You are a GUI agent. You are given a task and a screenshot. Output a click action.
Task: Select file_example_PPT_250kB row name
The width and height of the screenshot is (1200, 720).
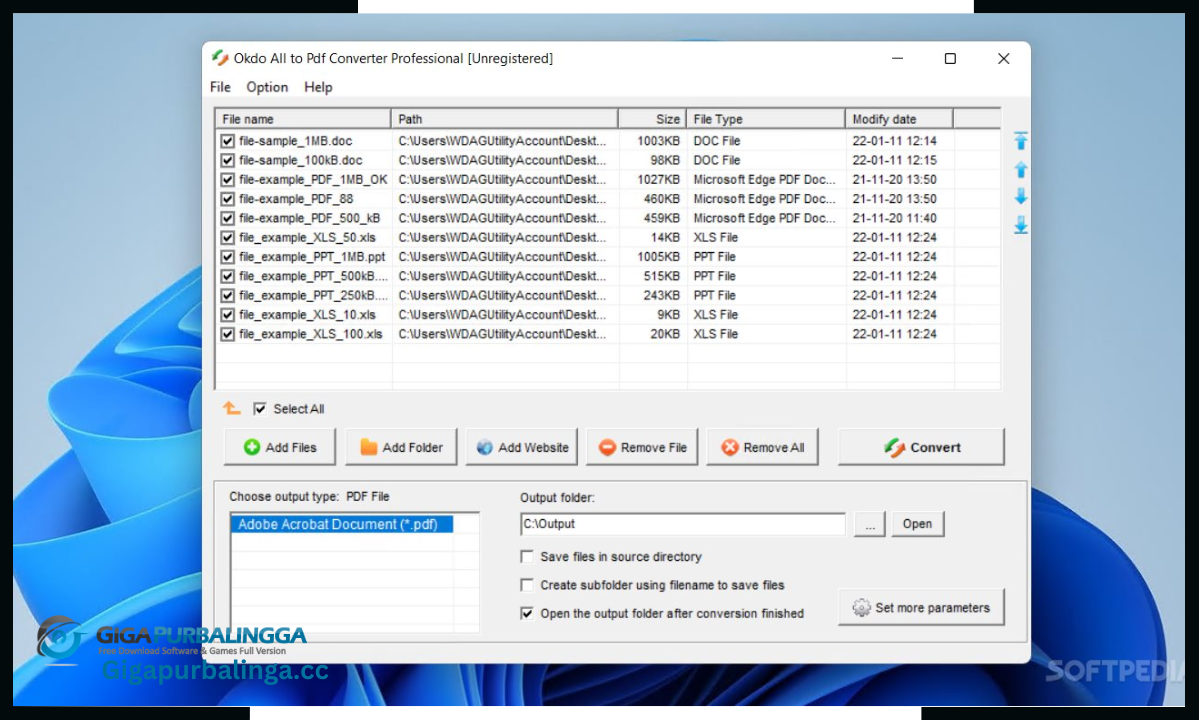(313, 295)
